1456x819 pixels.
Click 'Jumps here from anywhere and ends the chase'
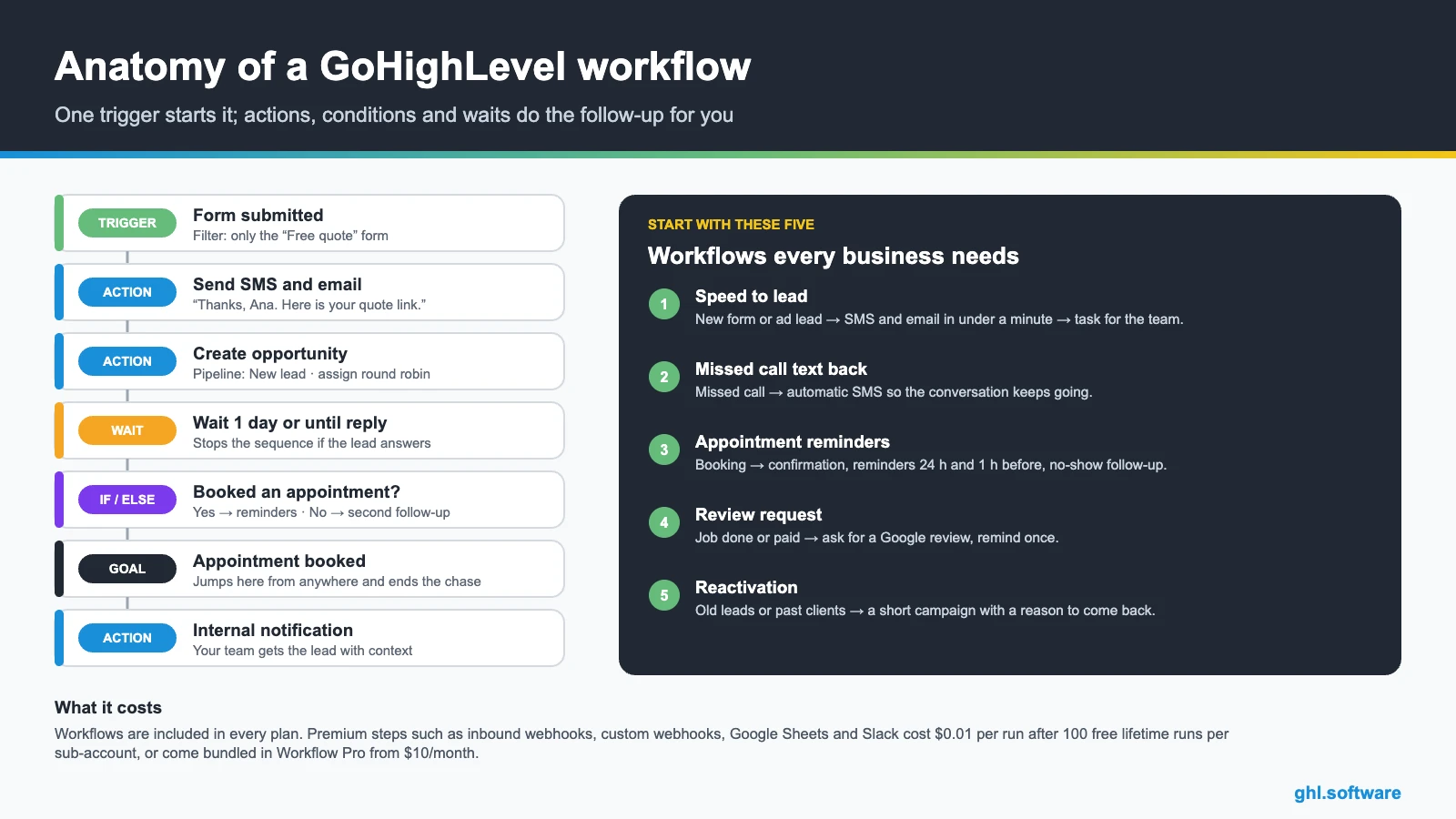337,581
